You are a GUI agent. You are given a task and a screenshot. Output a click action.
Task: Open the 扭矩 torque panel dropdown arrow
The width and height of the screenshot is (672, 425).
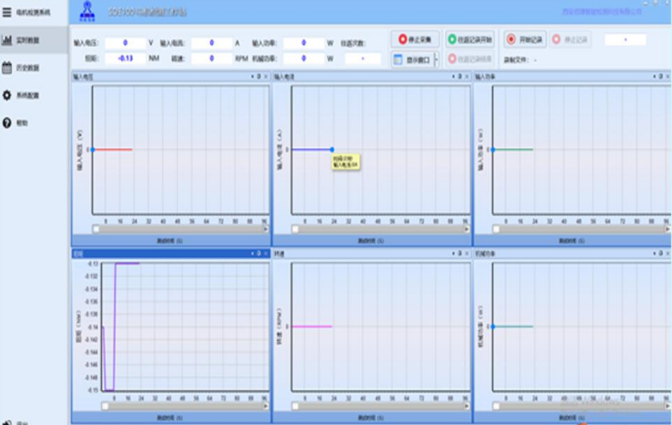pos(252,254)
